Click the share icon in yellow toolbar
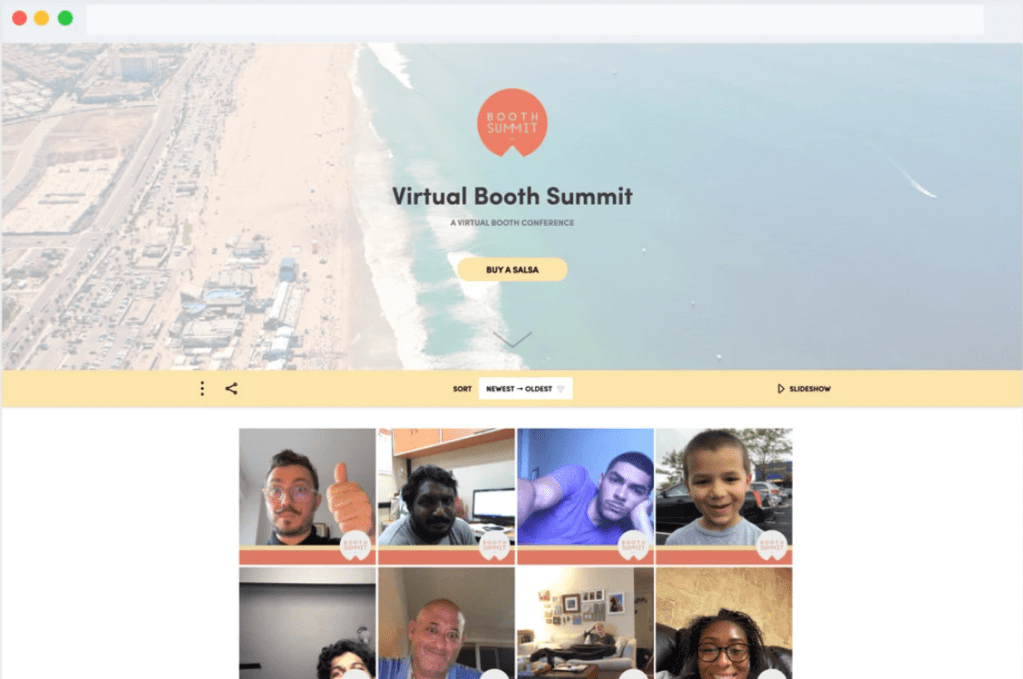The width and height of the screenshot is (1023, 679). pos(231,388)
